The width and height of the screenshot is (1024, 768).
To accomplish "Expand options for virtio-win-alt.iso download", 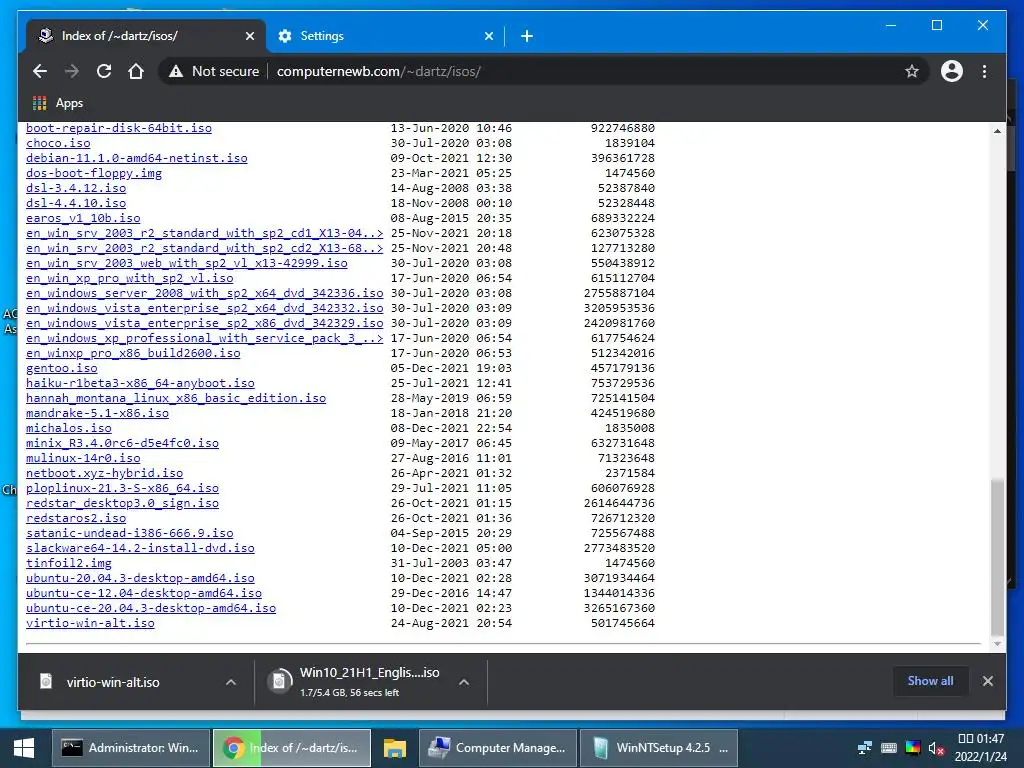I will click(x=231, y=682).
